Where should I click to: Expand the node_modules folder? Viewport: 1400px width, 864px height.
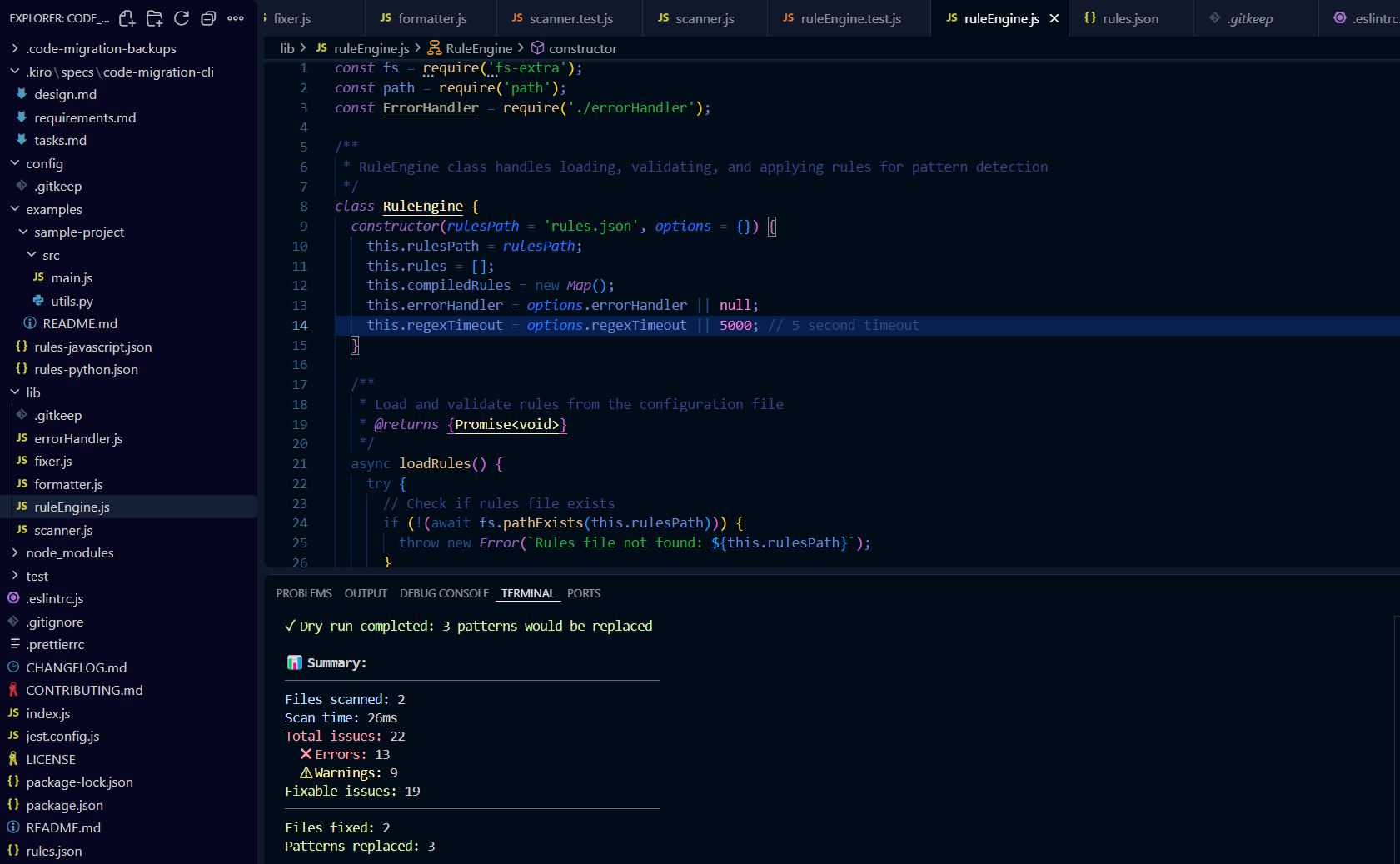point(69,552)
